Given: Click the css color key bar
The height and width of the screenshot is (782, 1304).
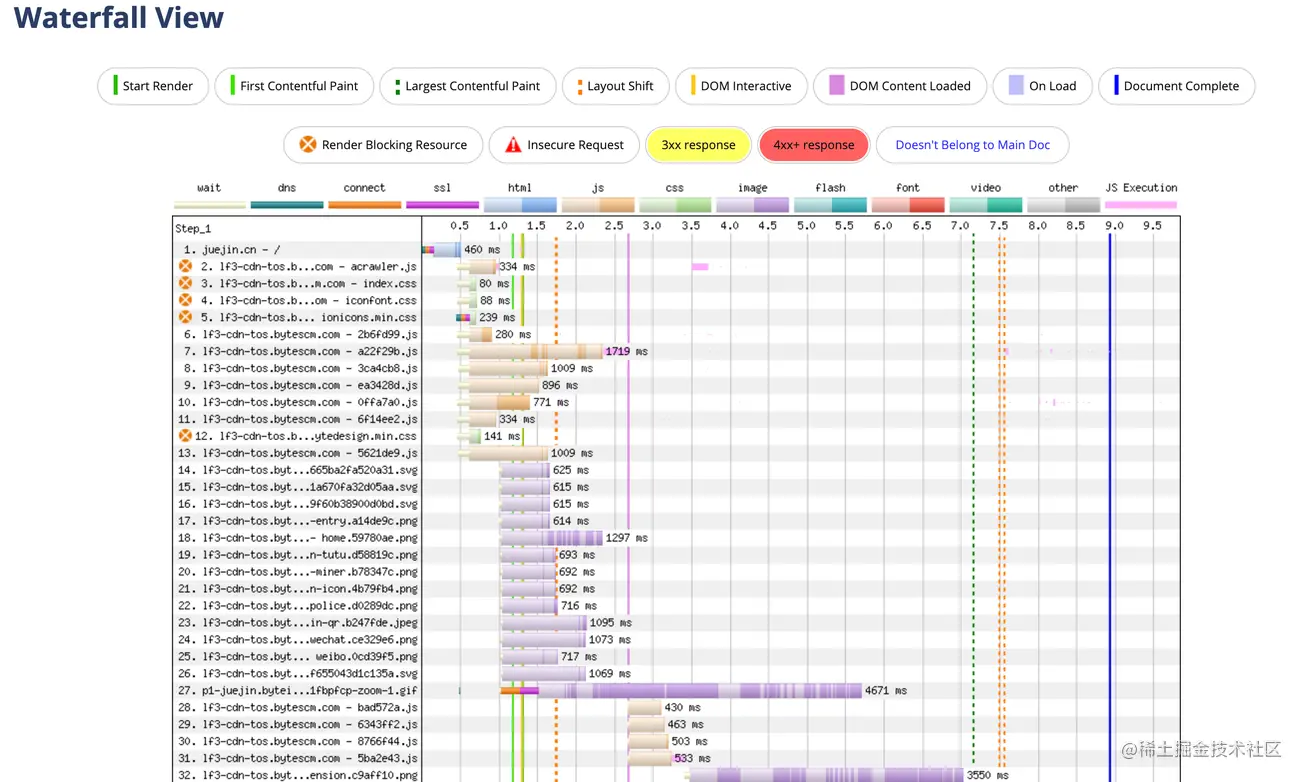Looking at the screenshot, I should tap(675, 205).
